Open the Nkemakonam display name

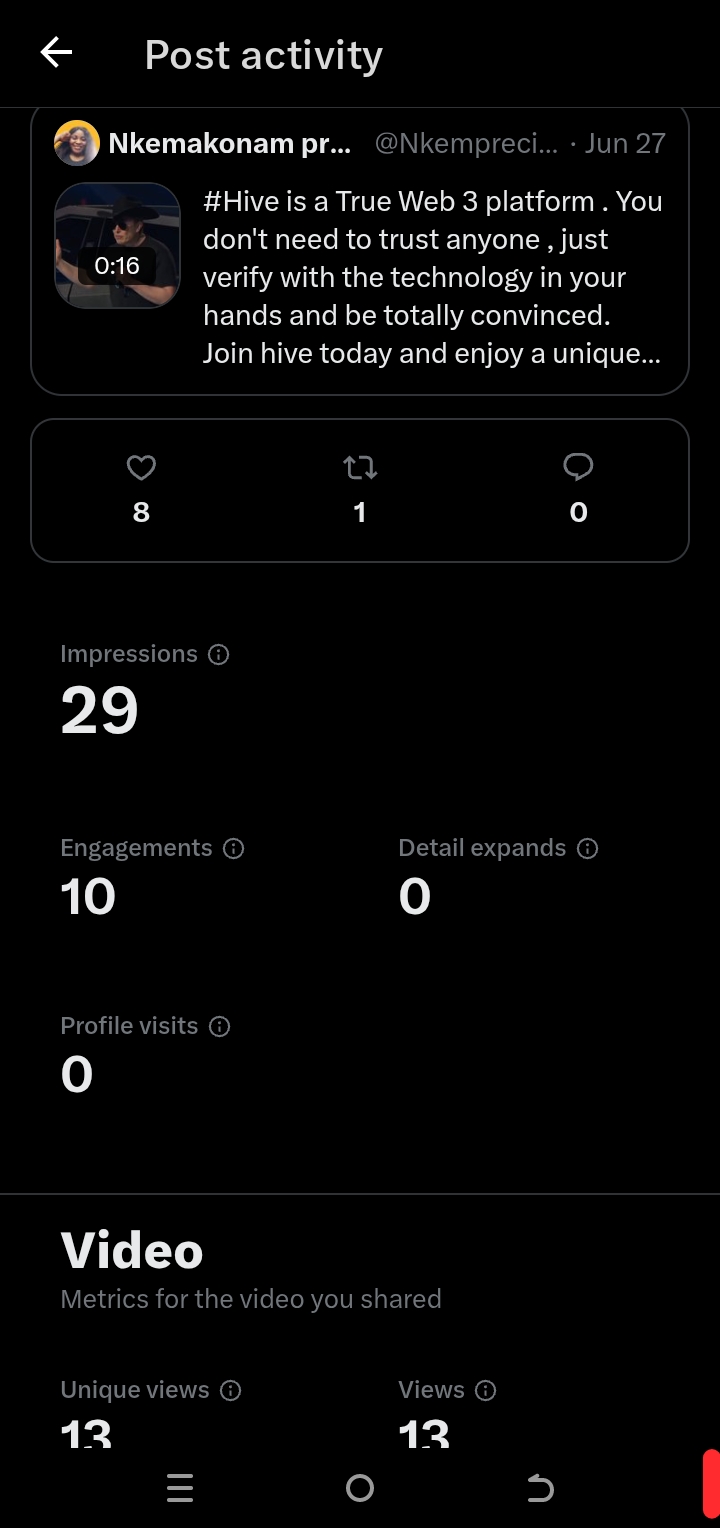click(x=230, y=143)
